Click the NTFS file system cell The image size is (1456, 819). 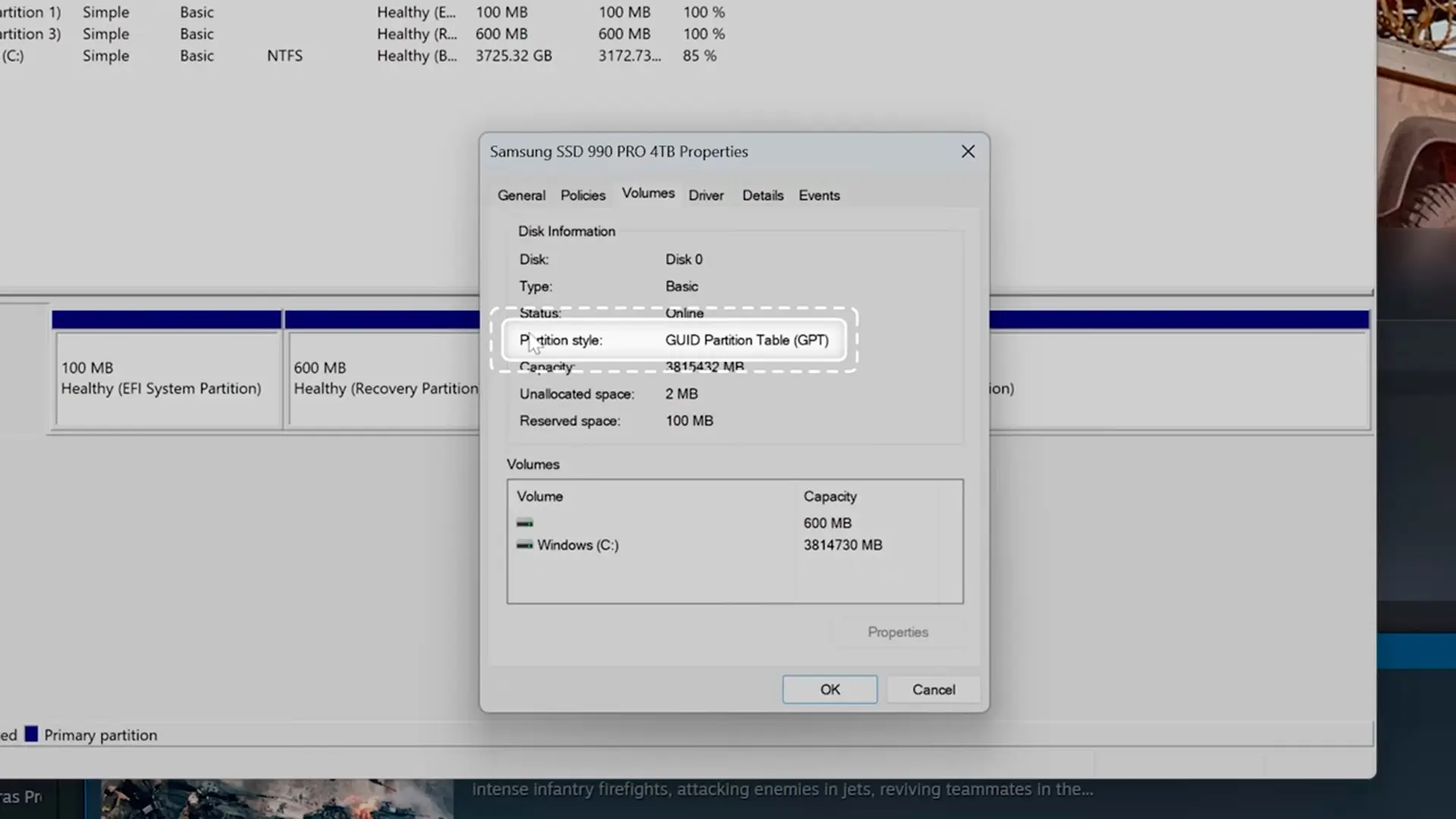click(284, 56)
